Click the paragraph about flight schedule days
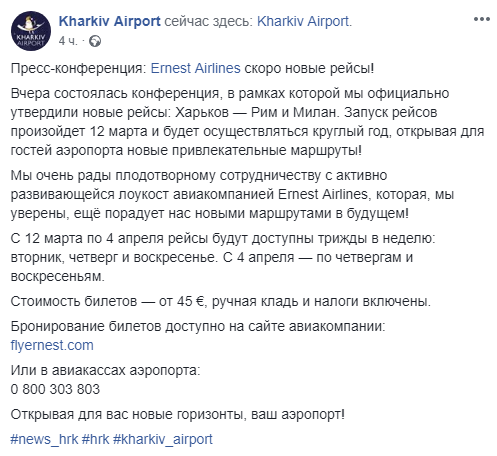This screenshot has width=497, height=456. pyautogui.click(x=223, y=257)
